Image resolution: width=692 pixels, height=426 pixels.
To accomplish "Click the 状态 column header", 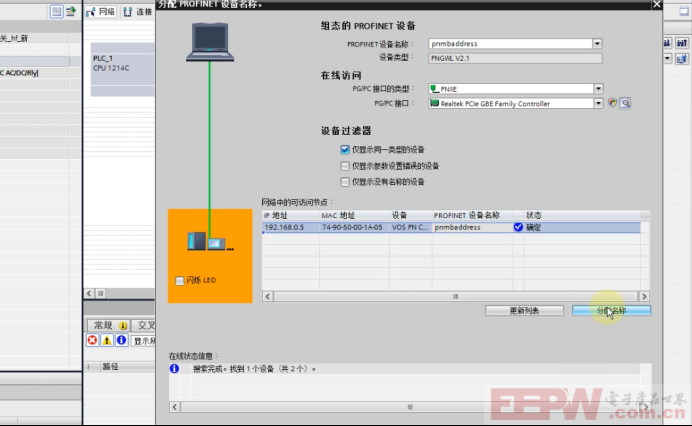I will pyautogui.click(x=582, y=215).
